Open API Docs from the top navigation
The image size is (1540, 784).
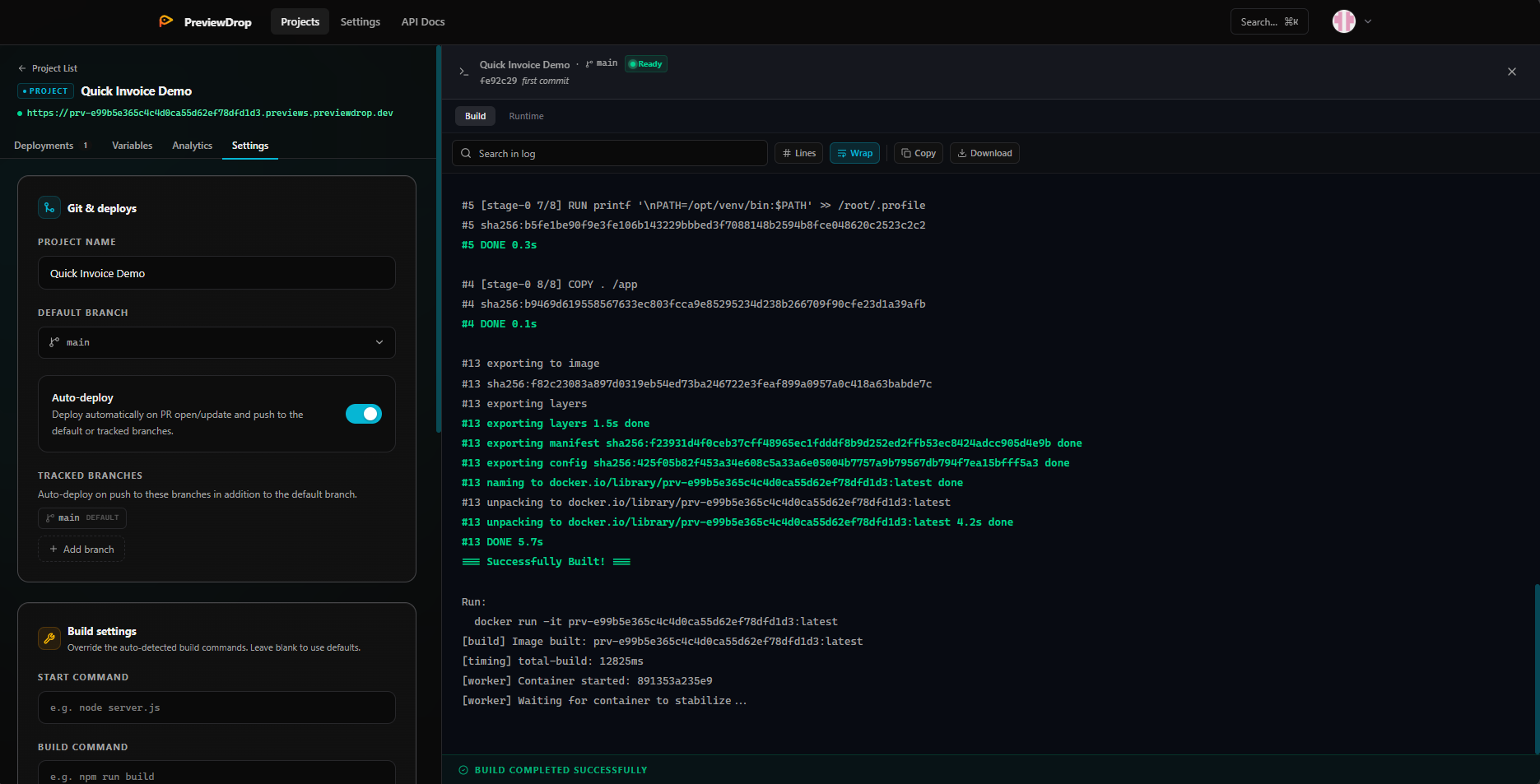tap(422, 21)
